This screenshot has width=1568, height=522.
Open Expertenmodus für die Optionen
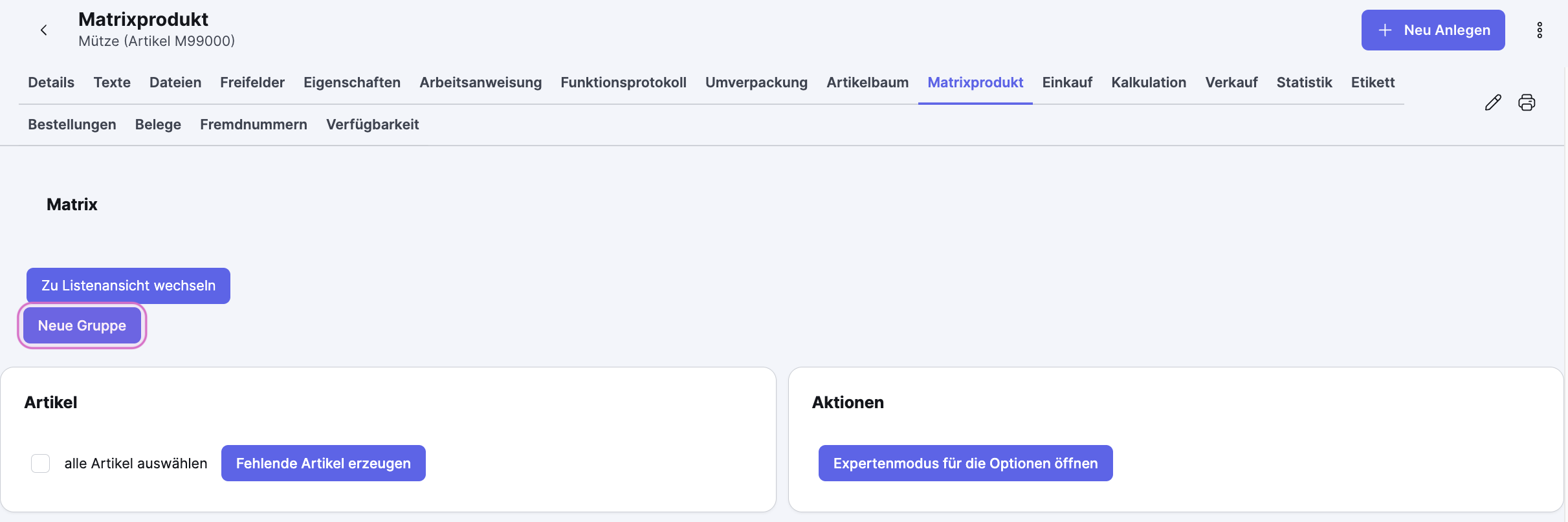[965, 463]
